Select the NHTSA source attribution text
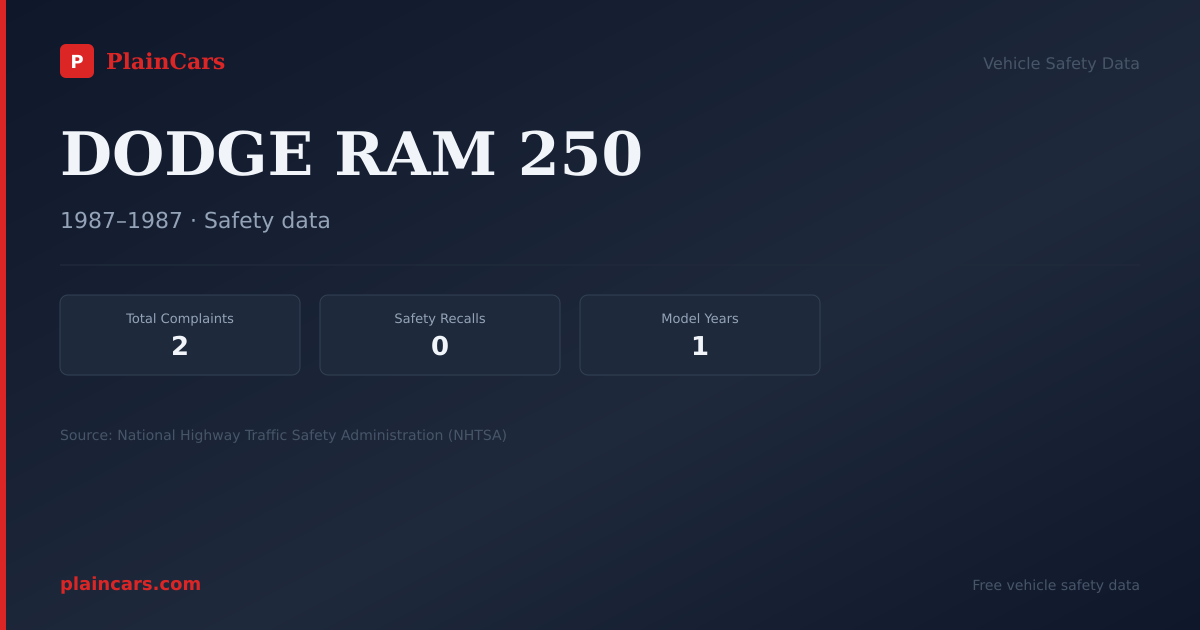 [283, 435]
